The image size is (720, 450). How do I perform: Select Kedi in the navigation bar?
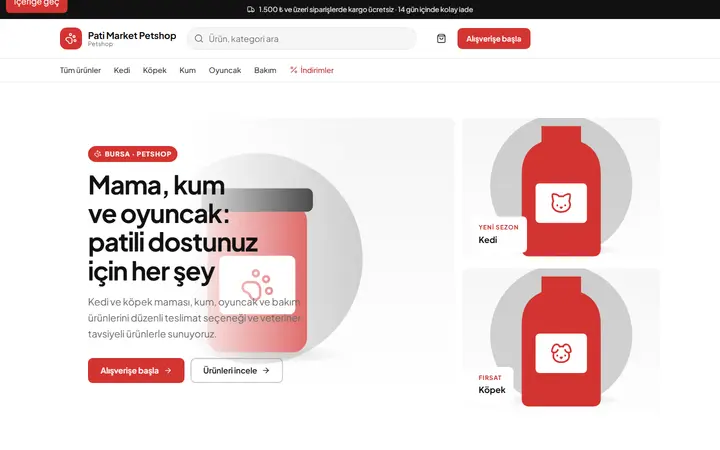pos(122,70)
